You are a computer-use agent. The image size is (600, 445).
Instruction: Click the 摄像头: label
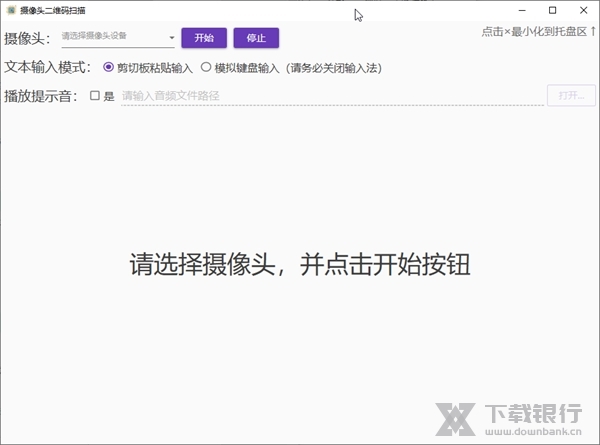(27, 38)
